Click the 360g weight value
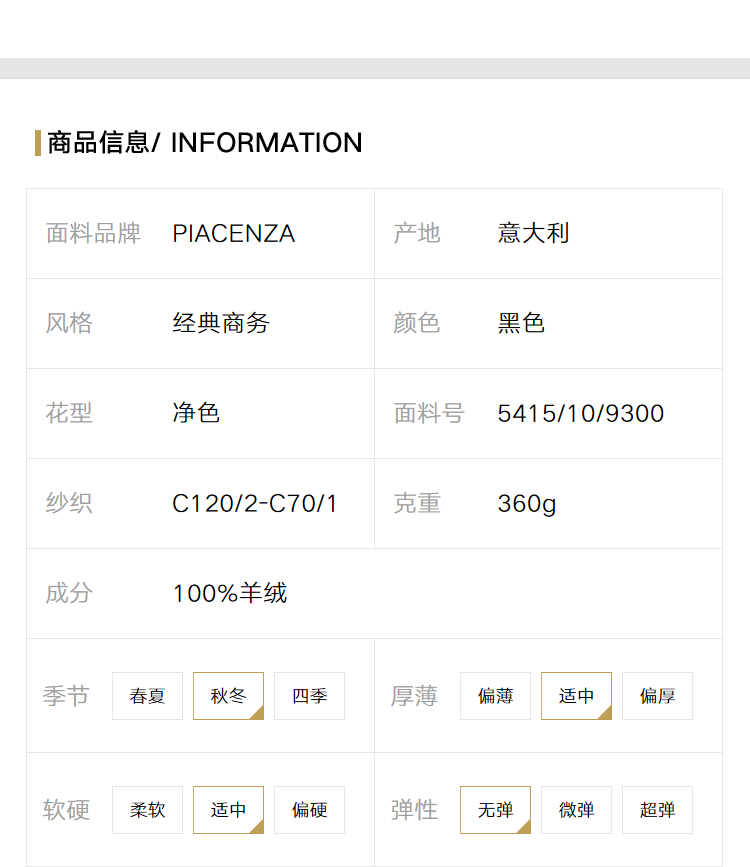This screenshot has width=750, height=867. pyautogui.click(x=527, y=504)
